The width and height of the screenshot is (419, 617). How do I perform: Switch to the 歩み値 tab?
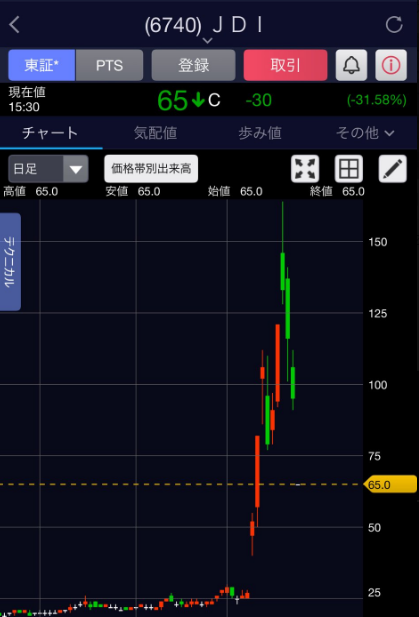pos(260,133)
